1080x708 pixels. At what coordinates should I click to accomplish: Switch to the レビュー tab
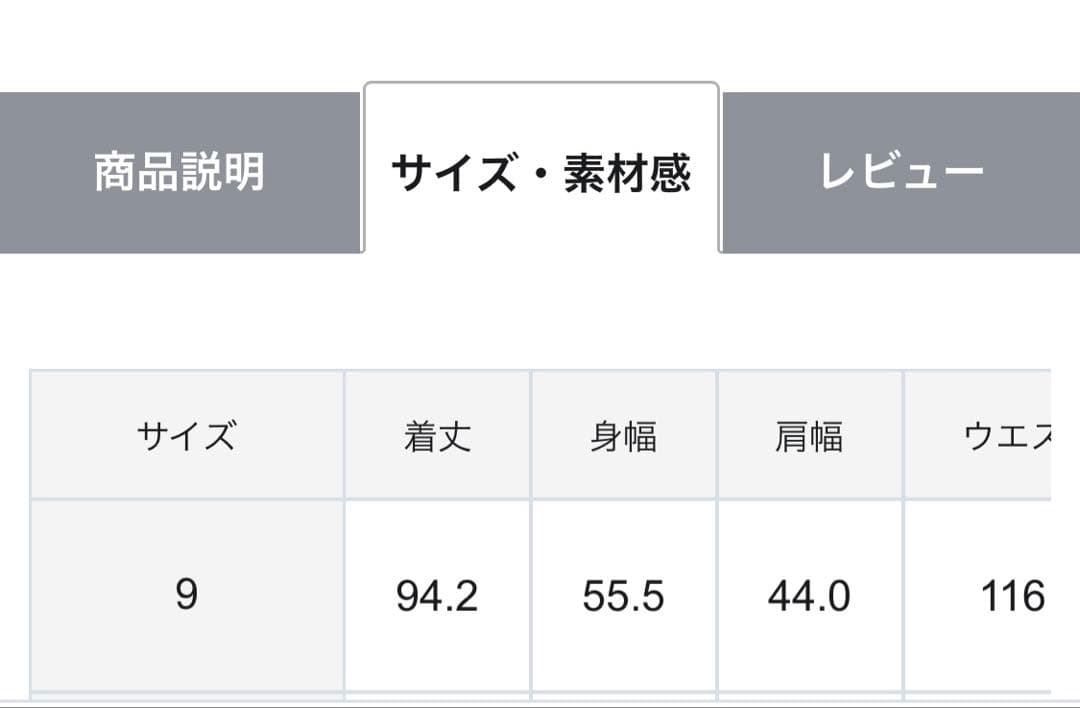(x=900, y=172)
